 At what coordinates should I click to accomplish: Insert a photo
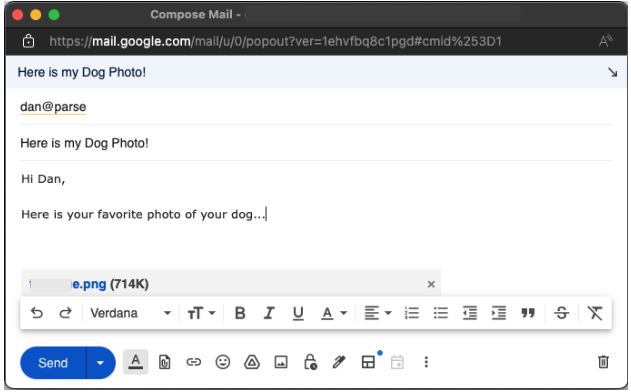point(281,363)
